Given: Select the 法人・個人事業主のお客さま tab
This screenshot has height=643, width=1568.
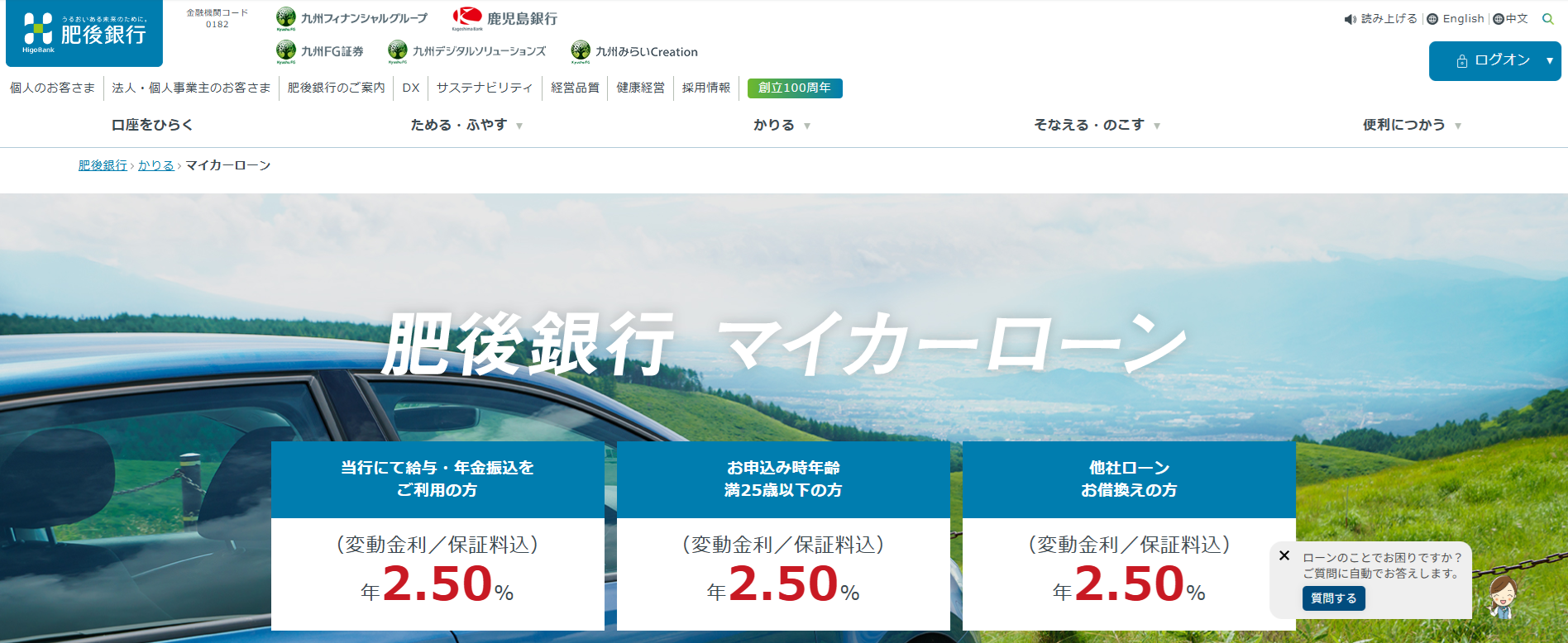Looking at the screenshot, I should [x=191, y=88].
